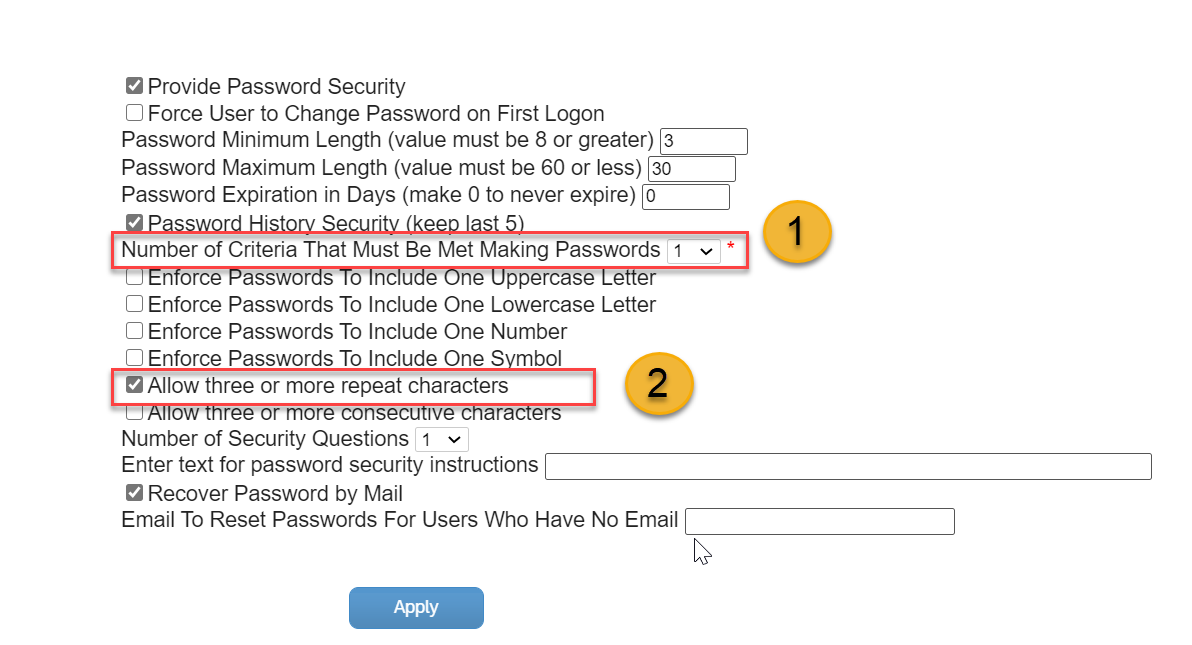Click Email To Reset Passwords input field
Image resolution: width=1192 pixels, height=645 pixels.
(820, 522)
